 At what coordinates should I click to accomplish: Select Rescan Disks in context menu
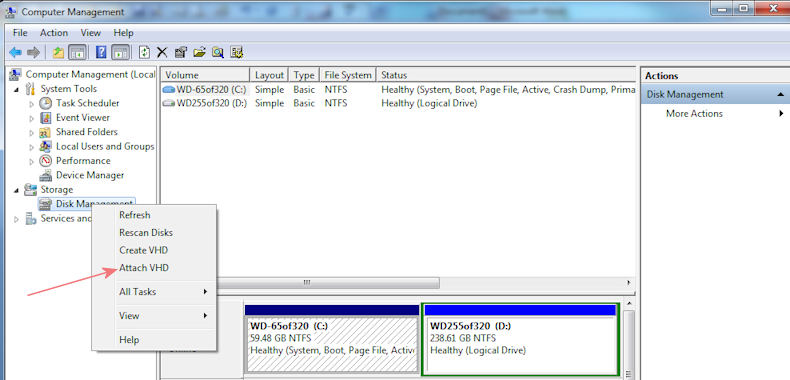146,233
